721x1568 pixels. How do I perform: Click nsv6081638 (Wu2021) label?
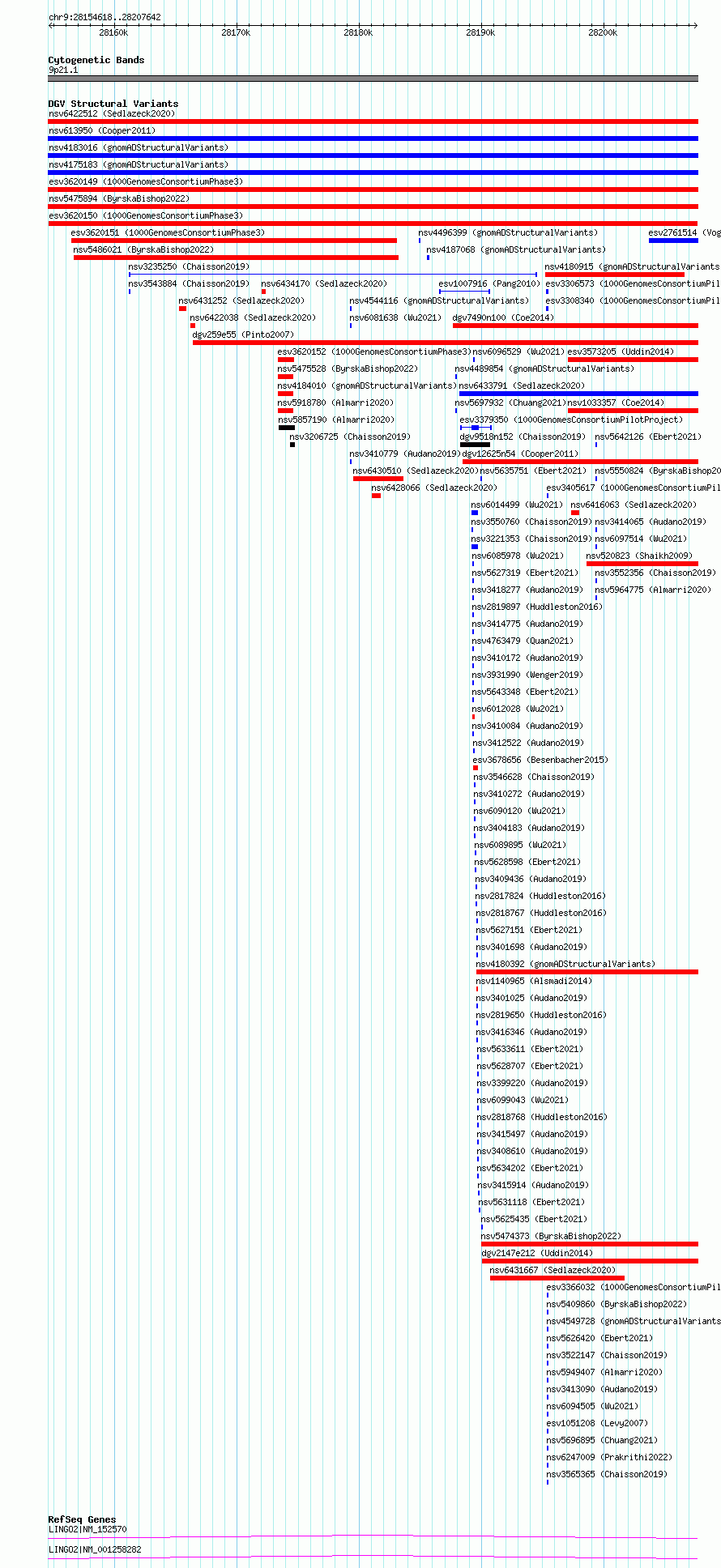click(x=395, y=317)
